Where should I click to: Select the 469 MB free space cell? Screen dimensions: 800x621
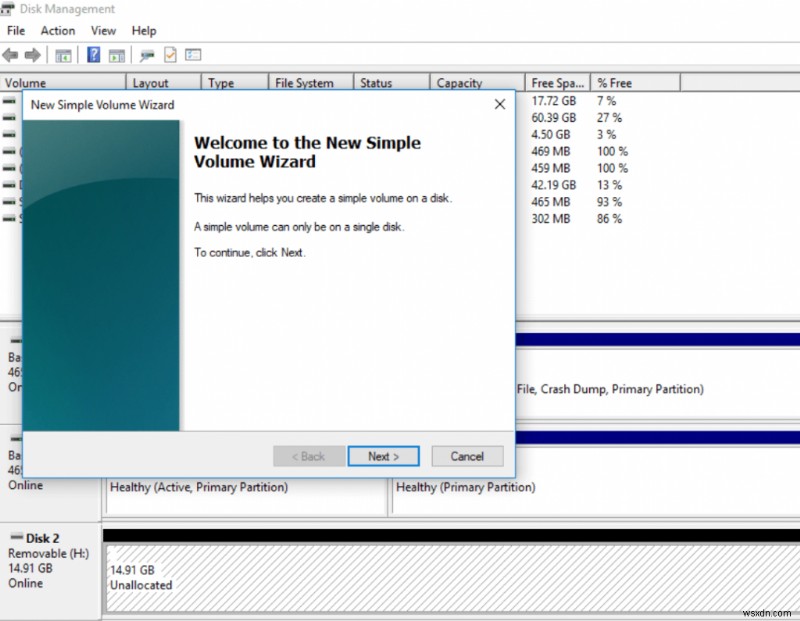(551, 152)
